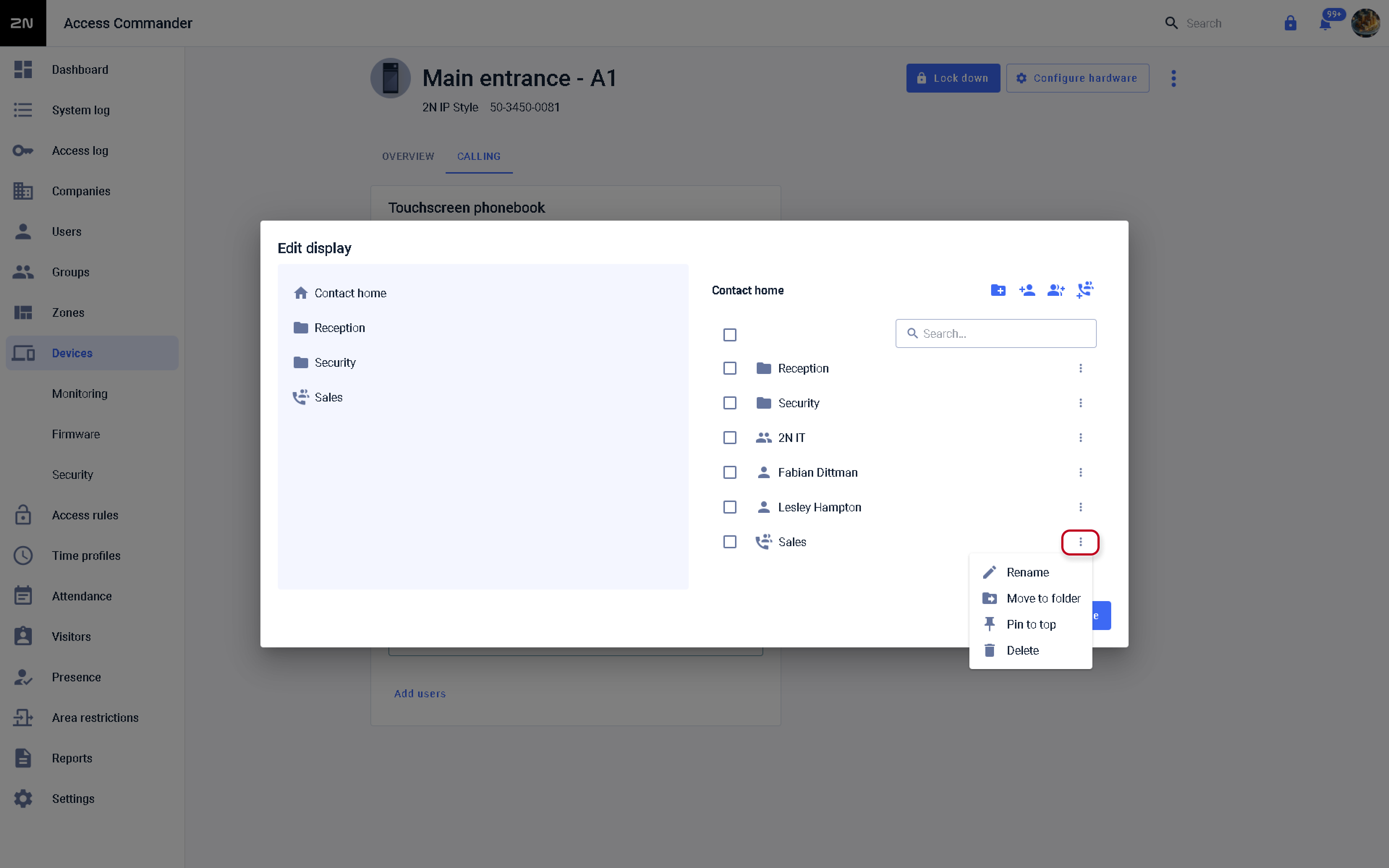
Task: Click the add call group icon
Action: [1085, 290]
